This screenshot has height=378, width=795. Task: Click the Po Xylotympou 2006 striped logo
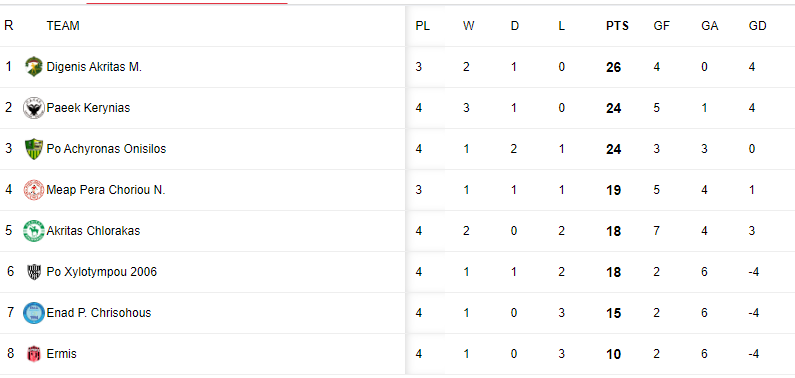pyautogui.click(x=34, y=272)
